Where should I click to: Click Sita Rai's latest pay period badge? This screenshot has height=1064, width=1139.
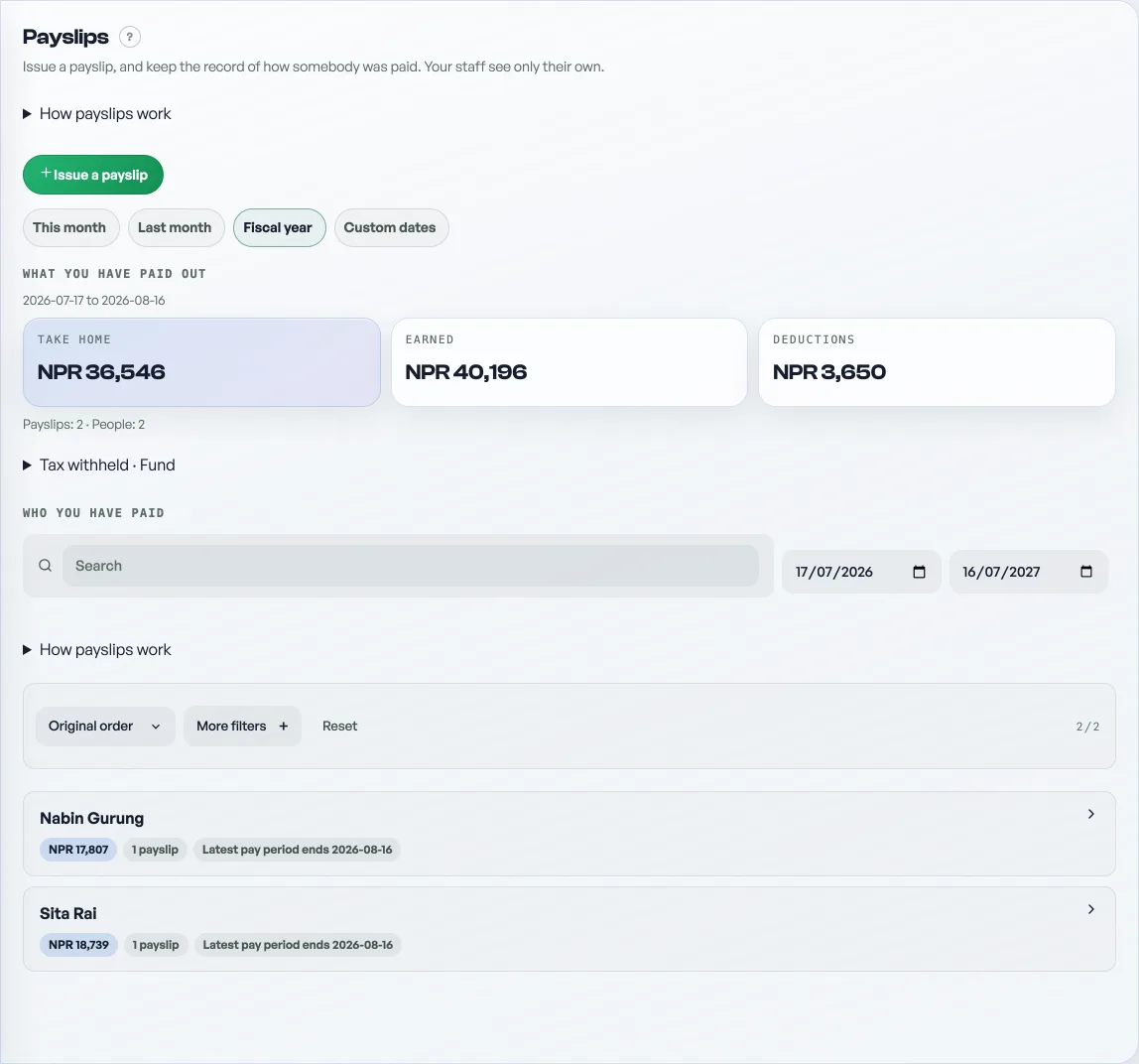pos(298,945)
